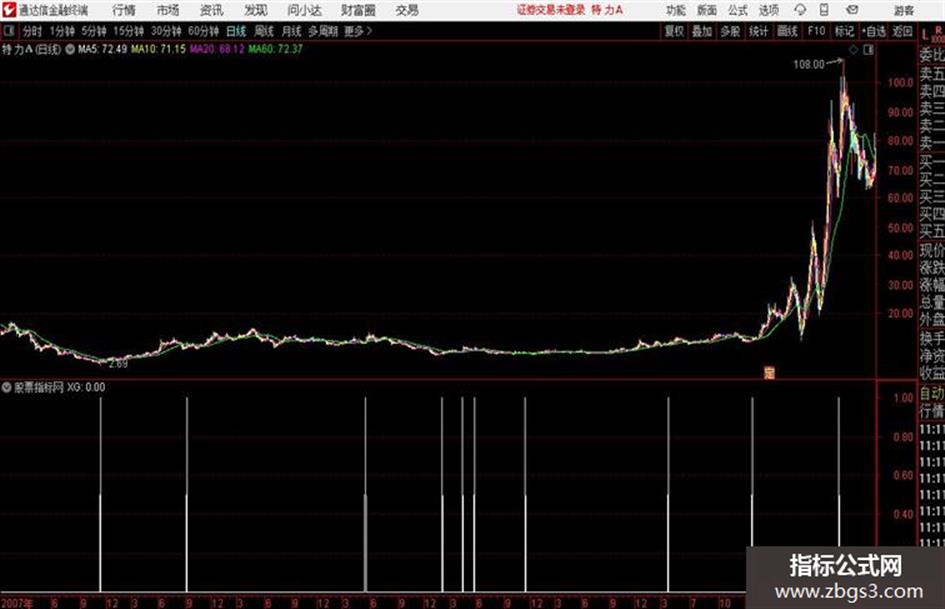
Task: Switch to the 30分钟 period tab
Action: (x=166, y=31)
